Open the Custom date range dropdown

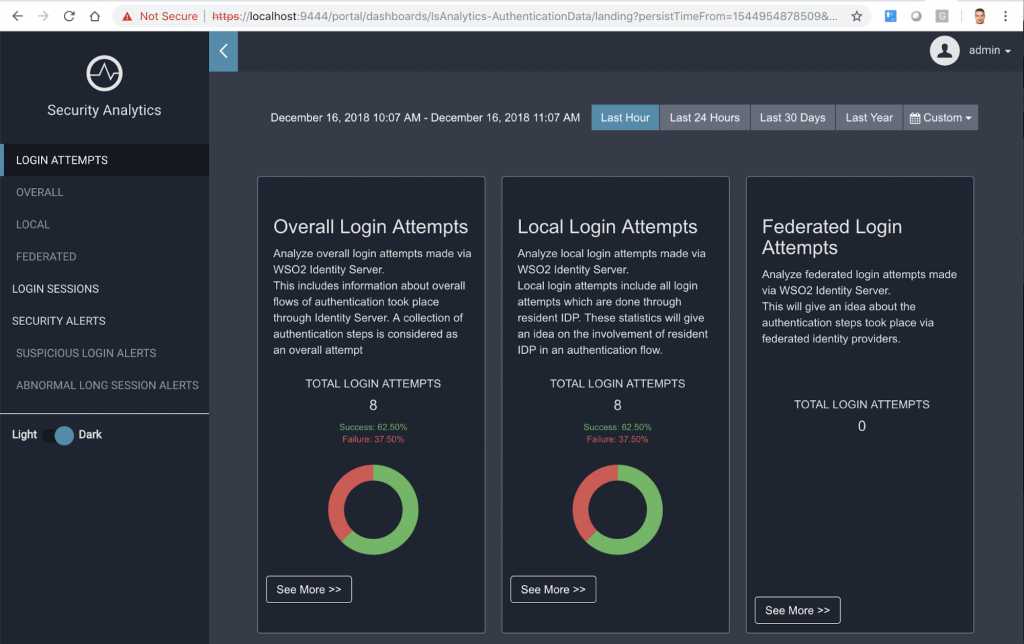coord(940,118)
